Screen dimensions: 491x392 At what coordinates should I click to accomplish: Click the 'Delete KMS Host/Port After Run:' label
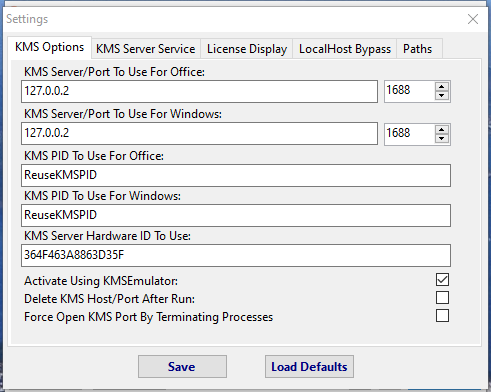109,299
